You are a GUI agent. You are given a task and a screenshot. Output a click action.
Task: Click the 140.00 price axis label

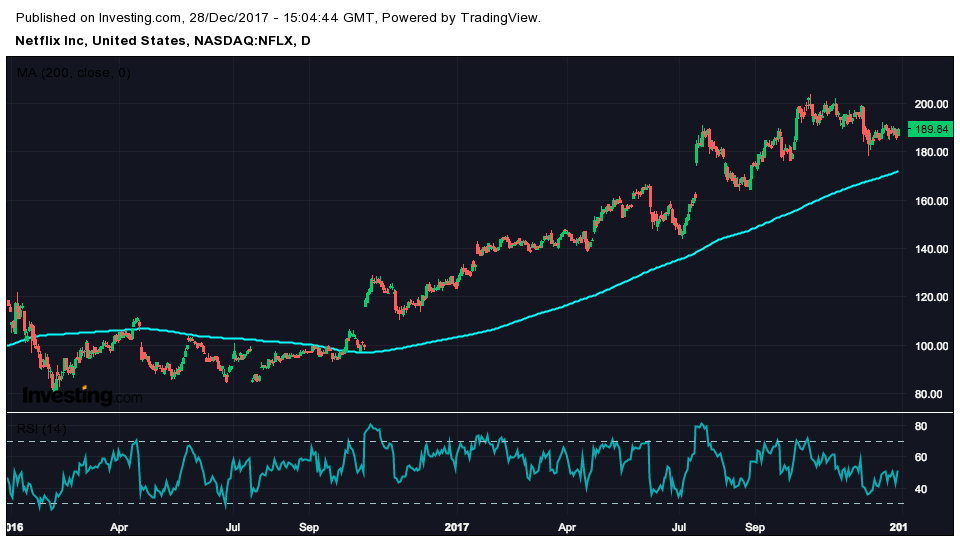click(931, 249)
